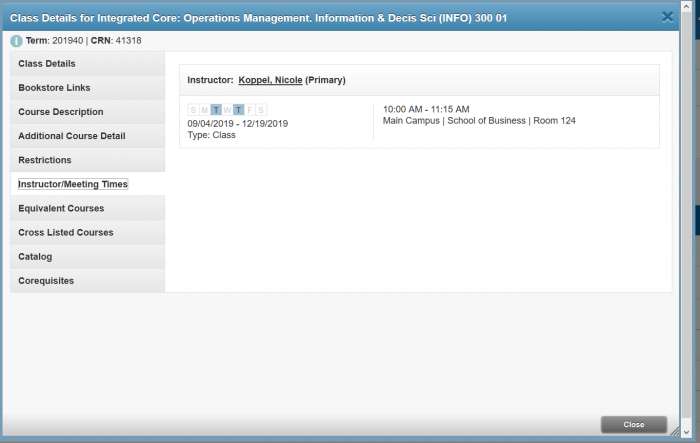The image size is (700, 443).
Task: Close the dialog with the X icon
Action: [x=668, y=16]
